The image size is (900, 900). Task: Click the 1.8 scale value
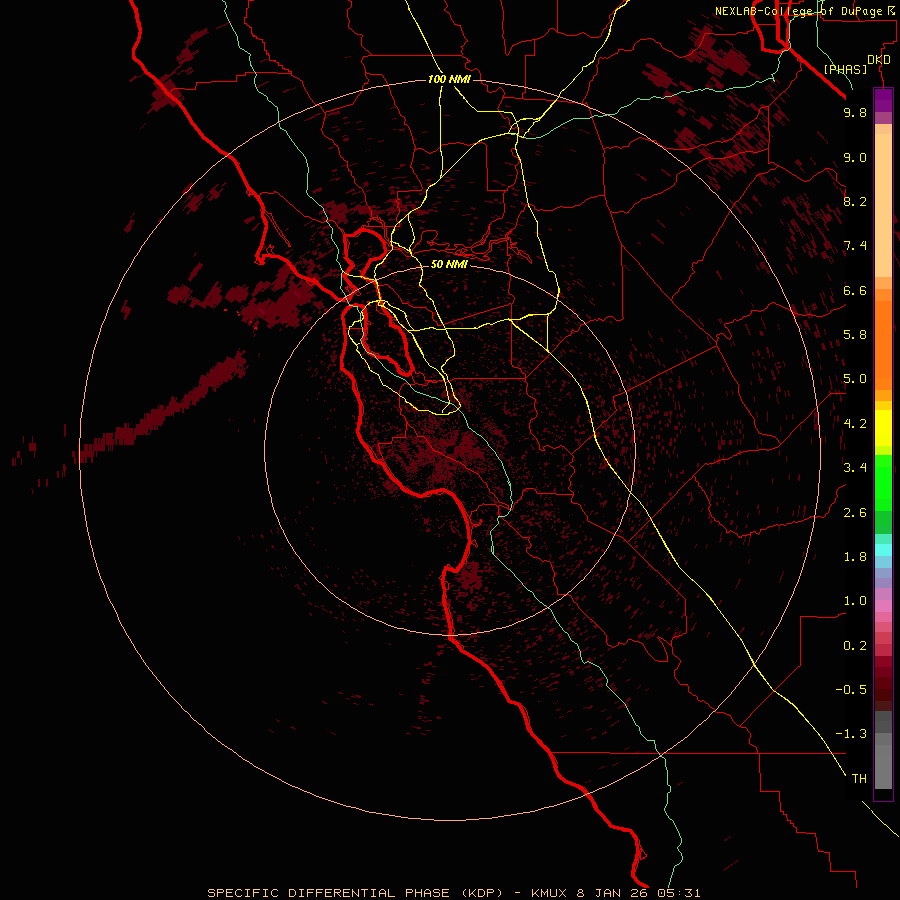click(x=855, y=557)
